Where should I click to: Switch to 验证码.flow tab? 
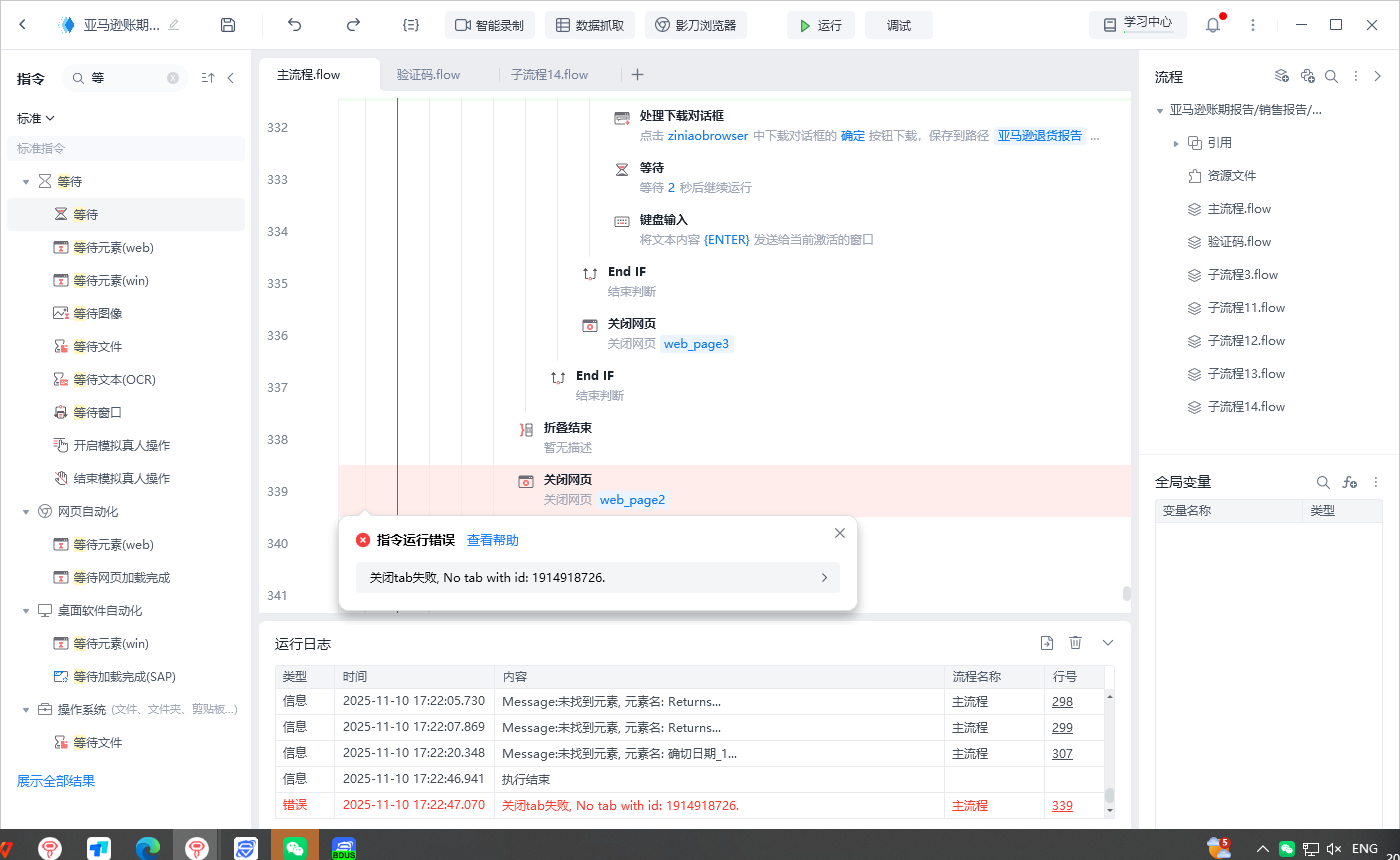tap(428, 75)
